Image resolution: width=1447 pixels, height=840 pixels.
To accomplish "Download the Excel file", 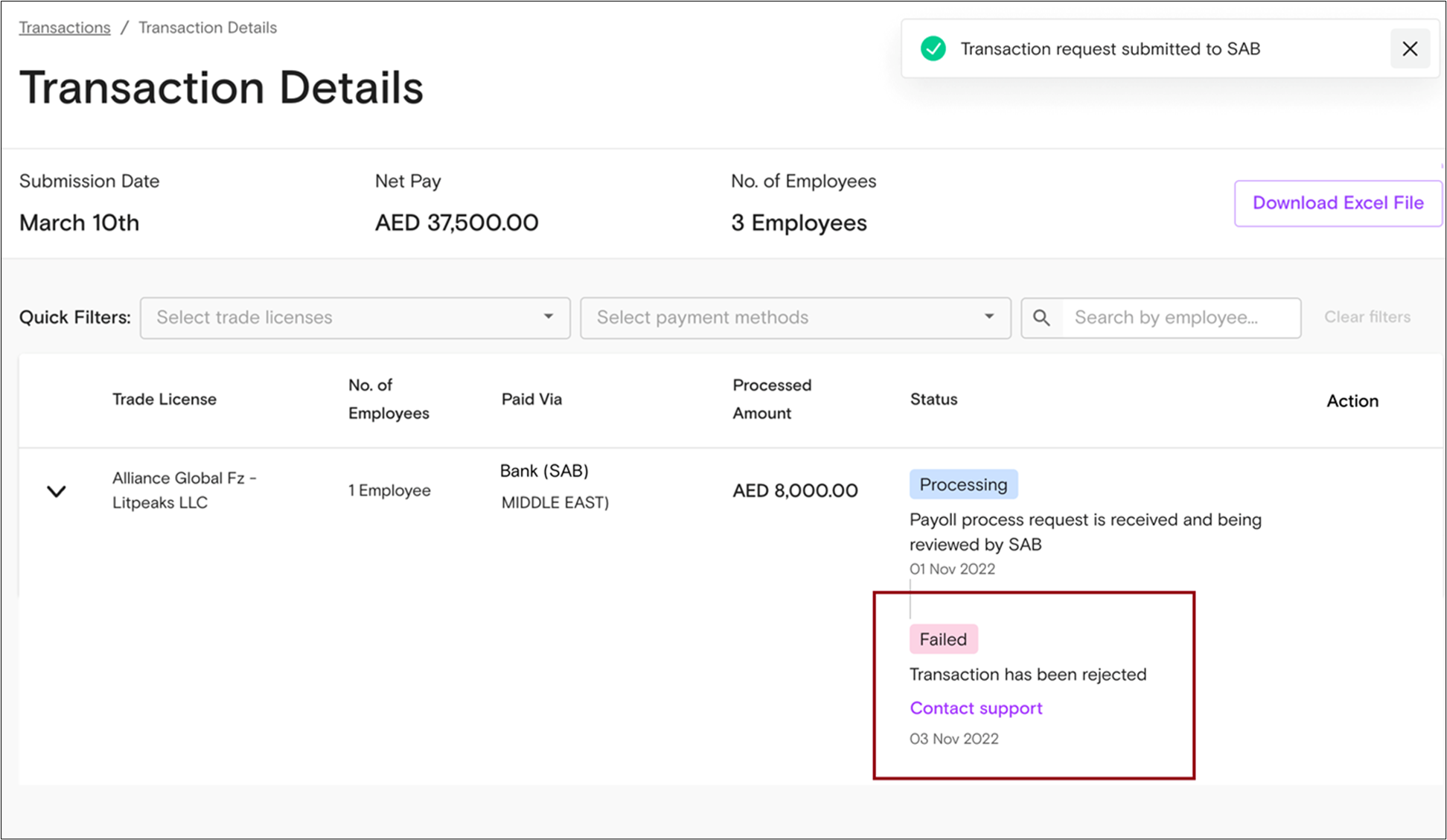I will tap(1338, 203).
